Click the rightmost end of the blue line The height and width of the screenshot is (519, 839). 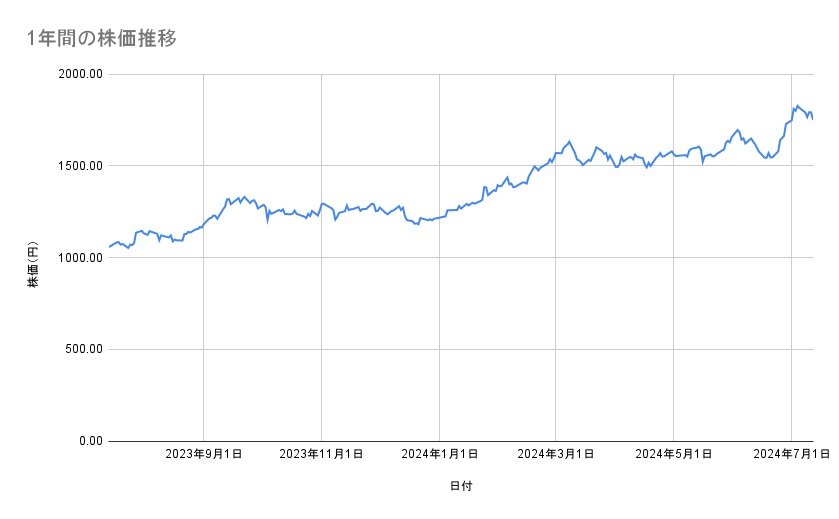coord(812,119)
